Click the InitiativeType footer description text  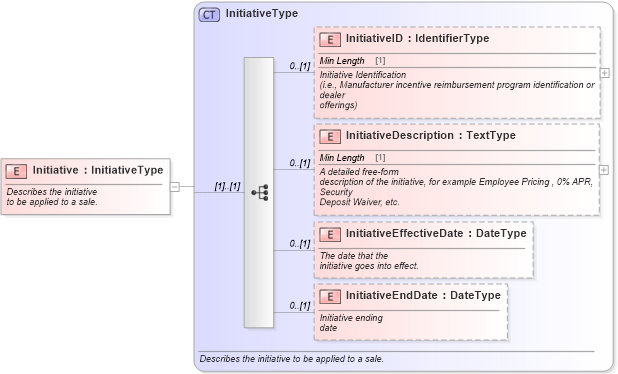(x=292, y=359)
